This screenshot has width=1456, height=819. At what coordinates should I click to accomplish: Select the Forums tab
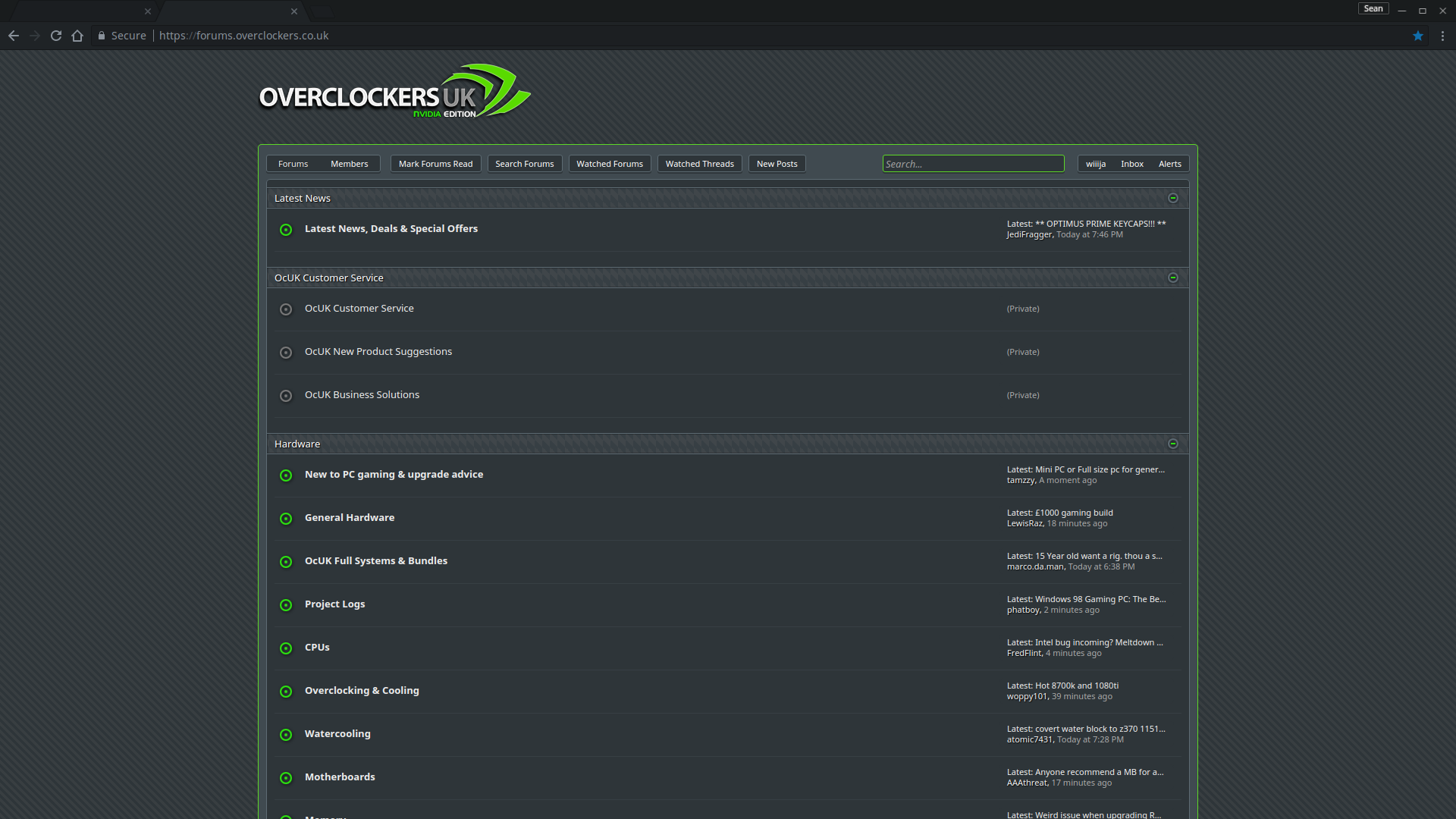click(293, 163)
